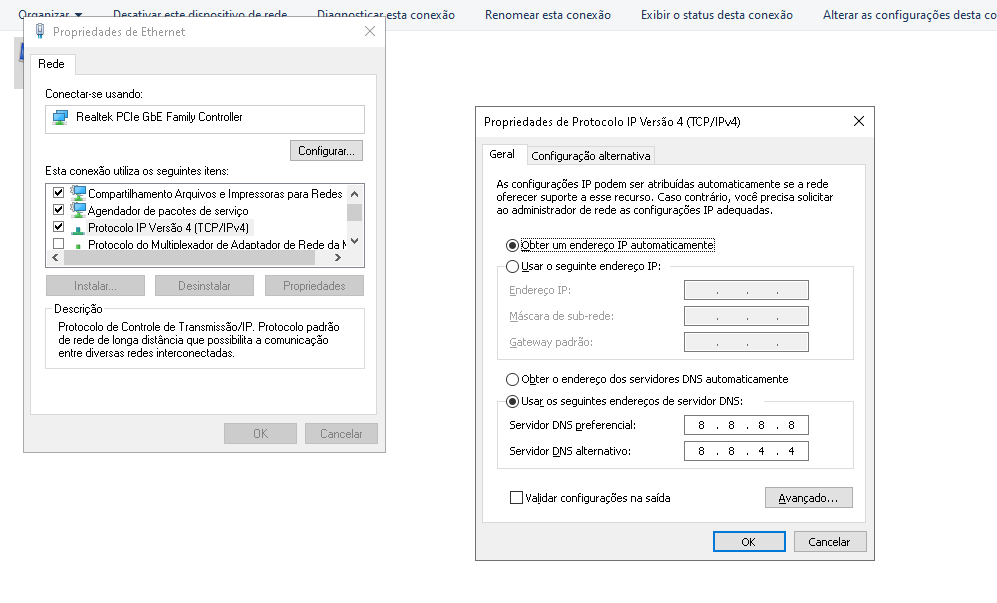Toggle the Protocolo IP Versão 4 checkbox
This screenshot has height=603, width=997.
coord(58,226)
